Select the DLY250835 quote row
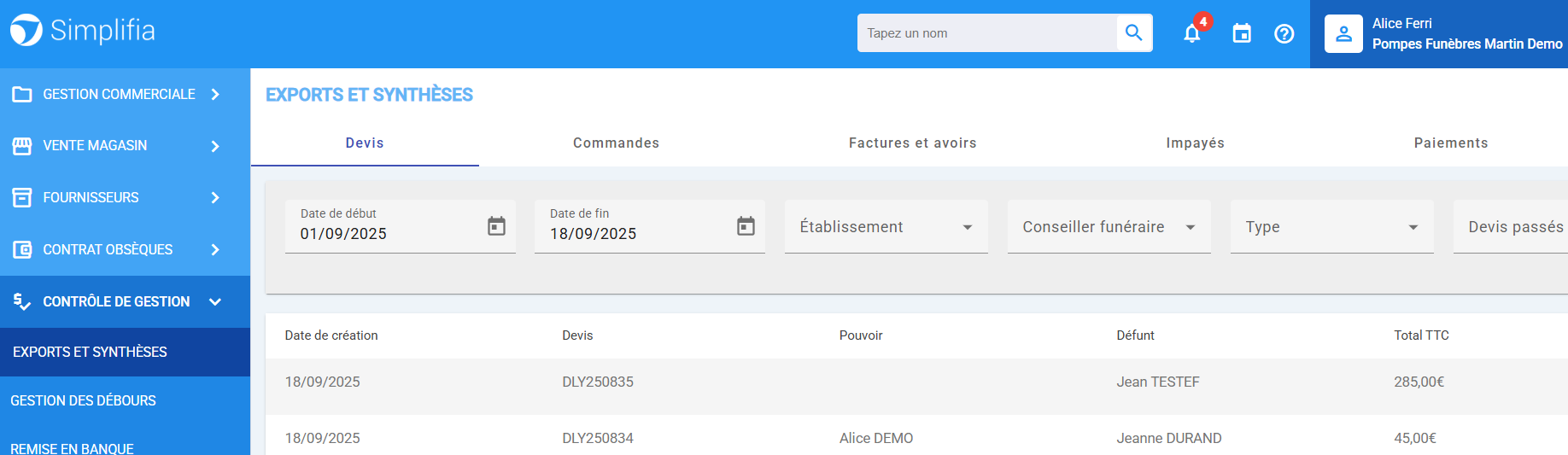This screenshot has height=455, width=1568. [598, 382]
